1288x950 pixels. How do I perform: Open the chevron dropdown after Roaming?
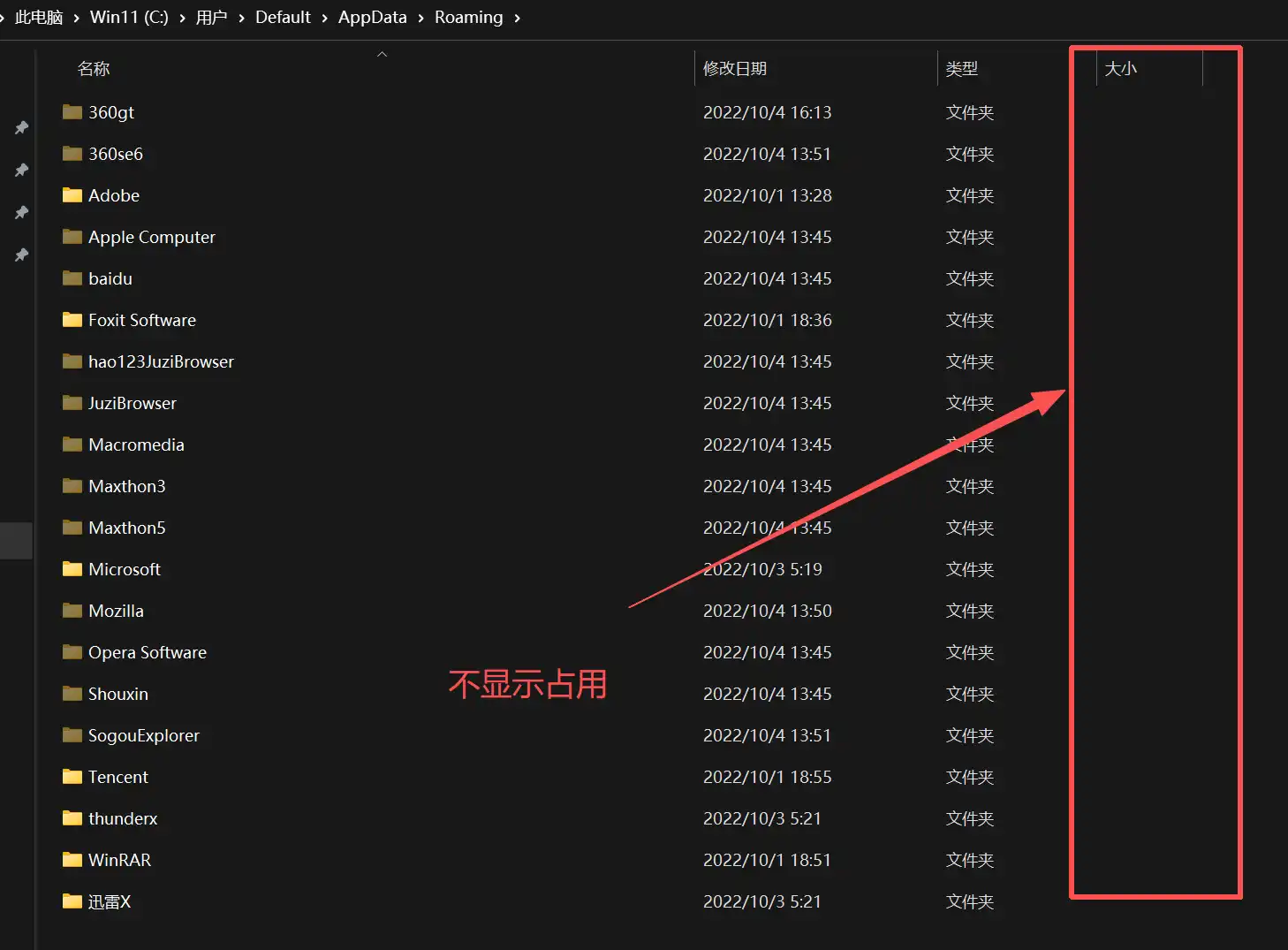click(517, 18)
